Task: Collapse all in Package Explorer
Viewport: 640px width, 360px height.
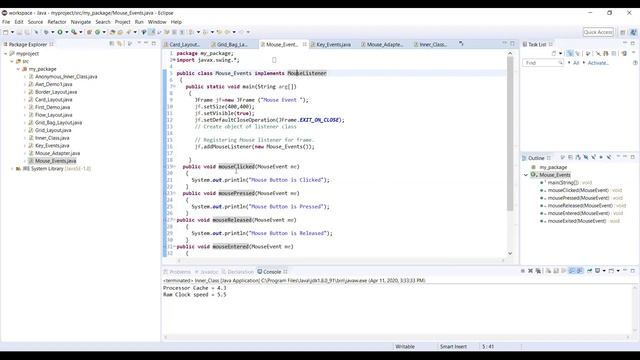Action: 111,43
